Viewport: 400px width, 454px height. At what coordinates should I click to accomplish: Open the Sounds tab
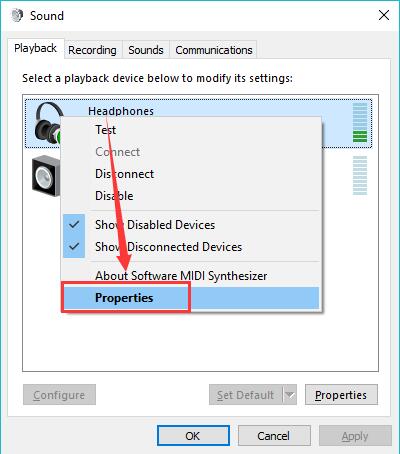(146, 50)
